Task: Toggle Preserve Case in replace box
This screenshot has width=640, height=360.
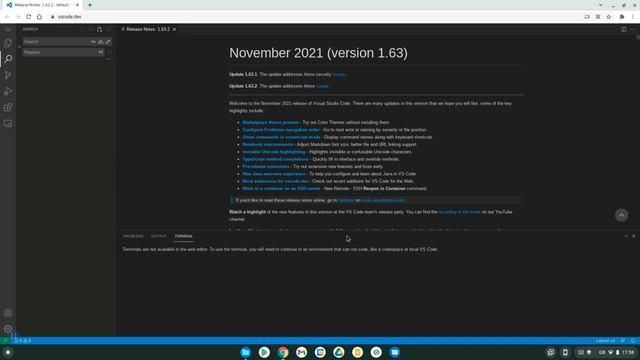Action: coord(100,52)
